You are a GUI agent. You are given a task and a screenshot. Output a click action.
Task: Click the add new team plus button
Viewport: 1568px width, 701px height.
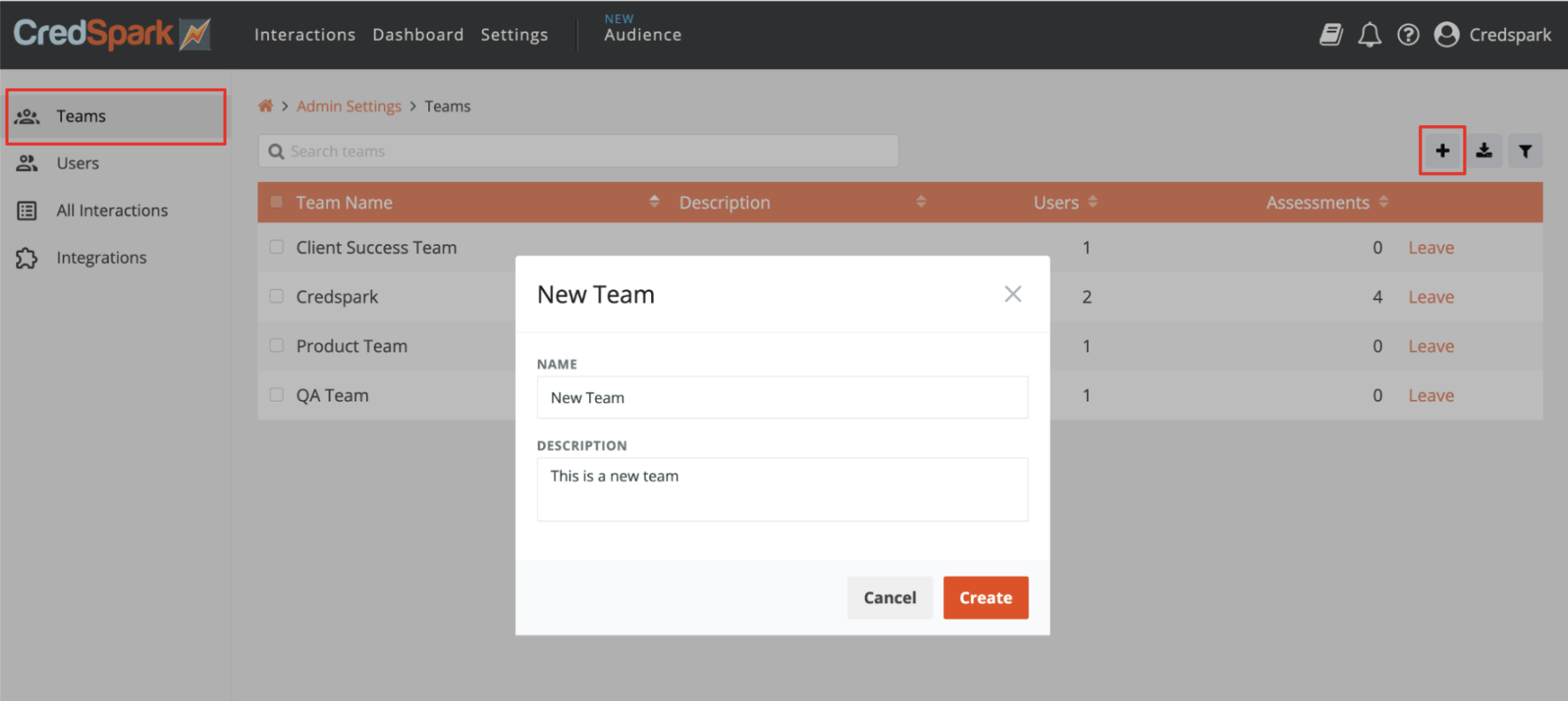1442,151
